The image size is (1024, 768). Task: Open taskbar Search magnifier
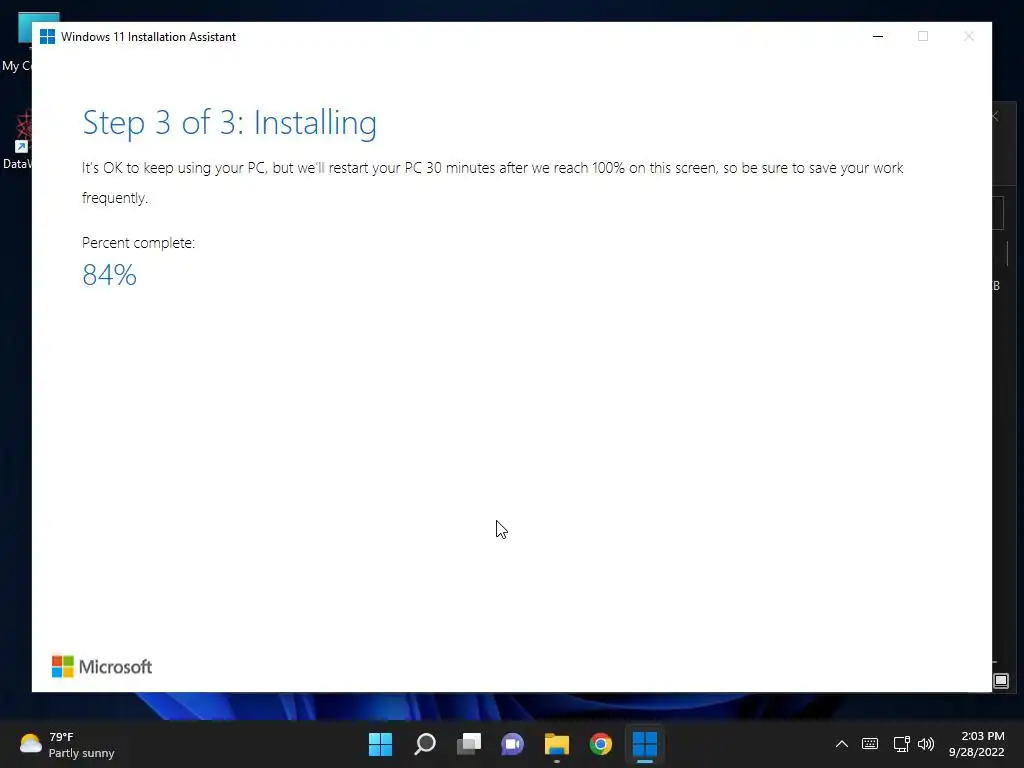(424, 744)
